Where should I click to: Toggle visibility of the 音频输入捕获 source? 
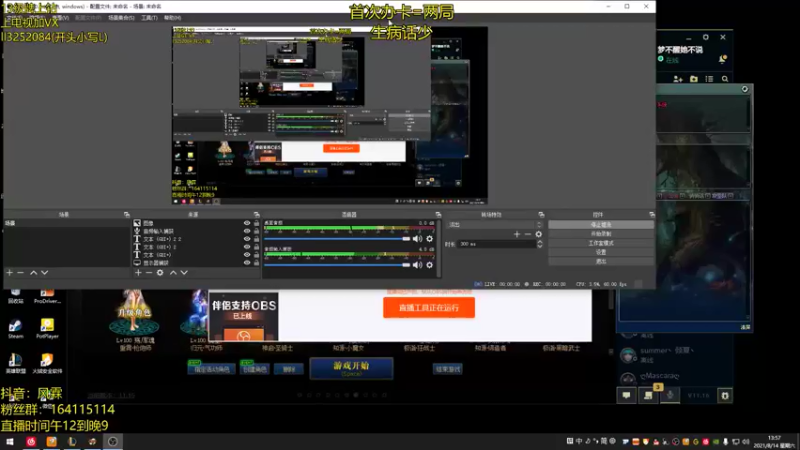(x=247, y=231)
